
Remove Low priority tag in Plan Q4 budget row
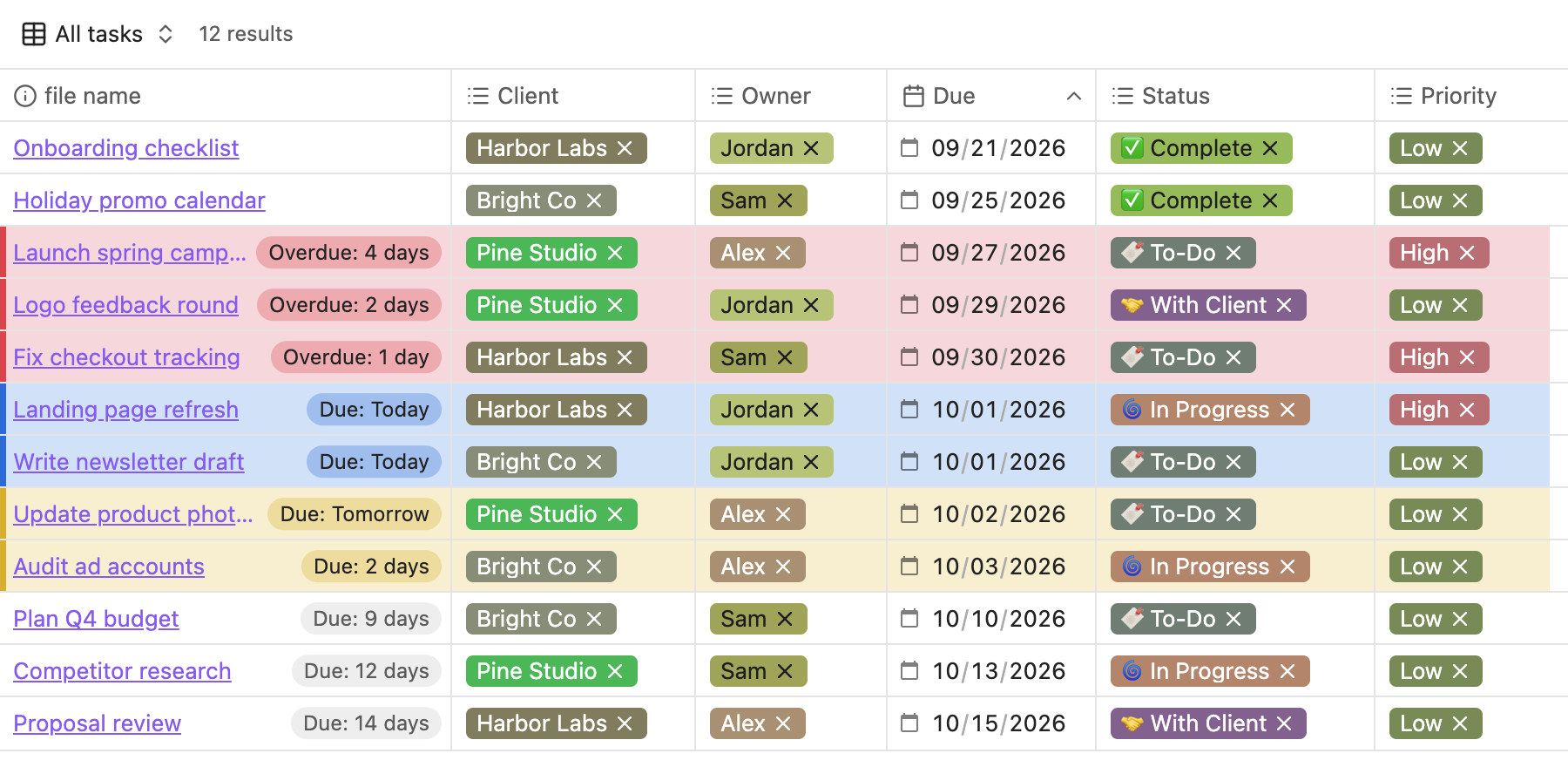pos(1460,619)
